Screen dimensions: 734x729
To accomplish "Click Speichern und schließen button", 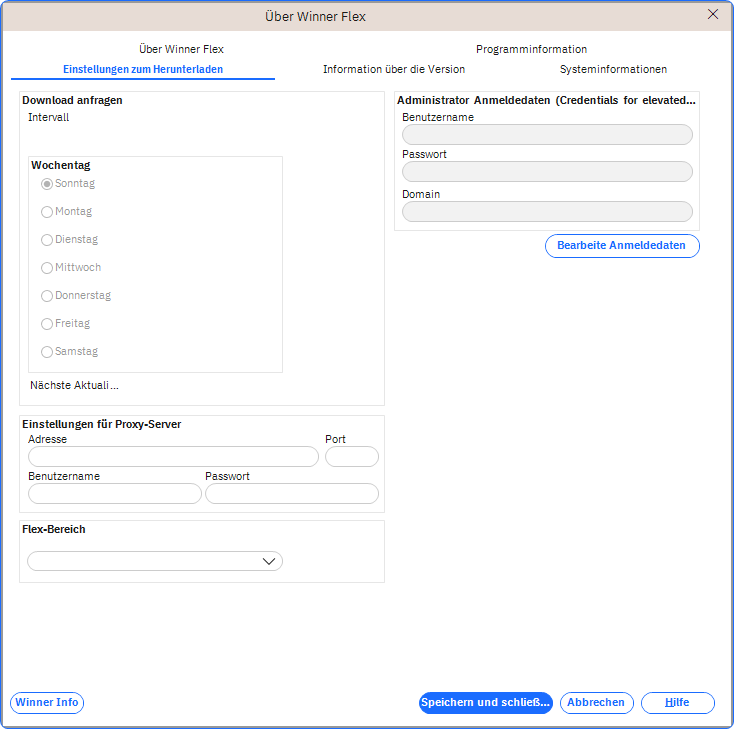I will point(485,703).
